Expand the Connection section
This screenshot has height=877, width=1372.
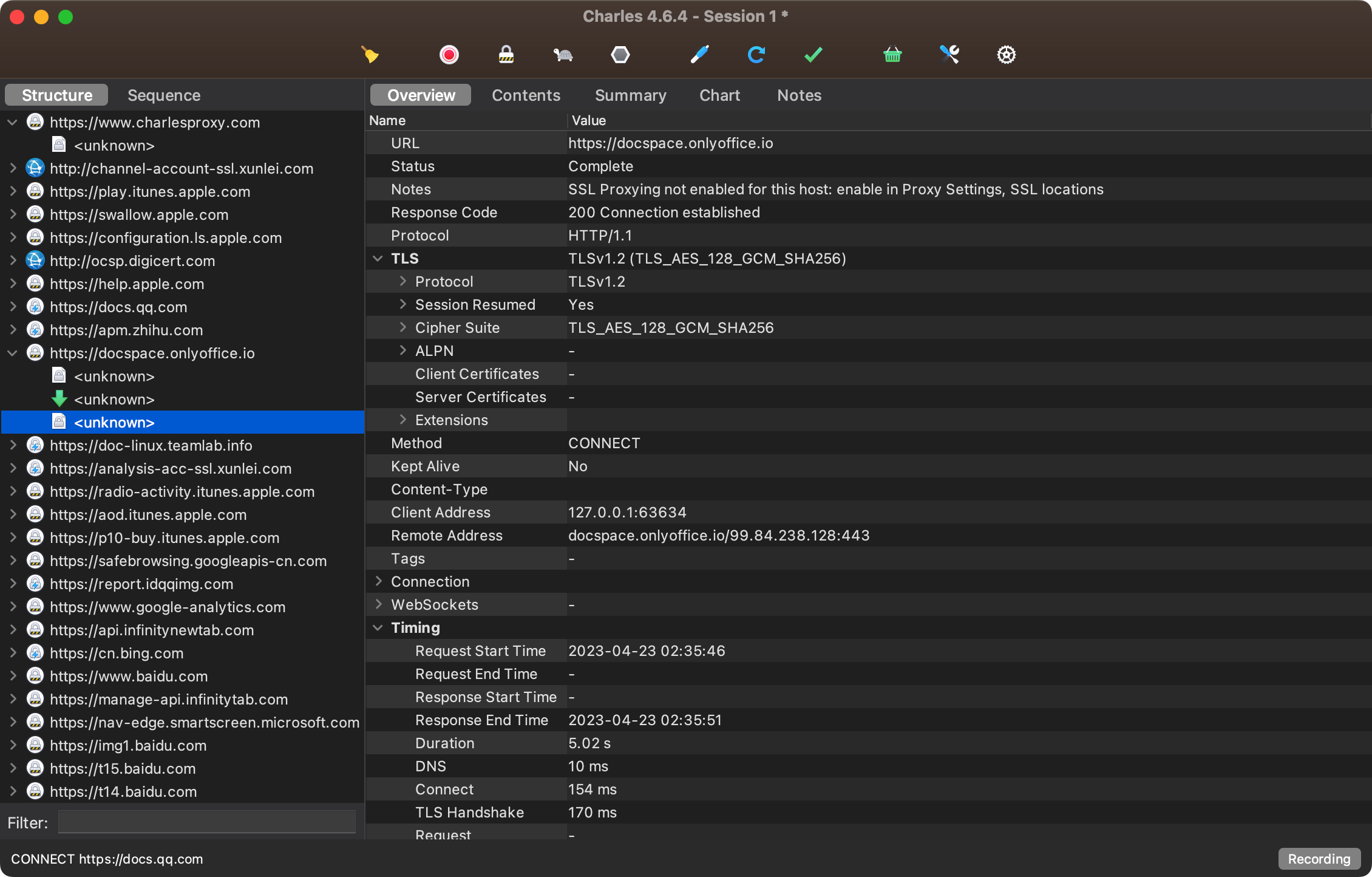click(378, 581)
